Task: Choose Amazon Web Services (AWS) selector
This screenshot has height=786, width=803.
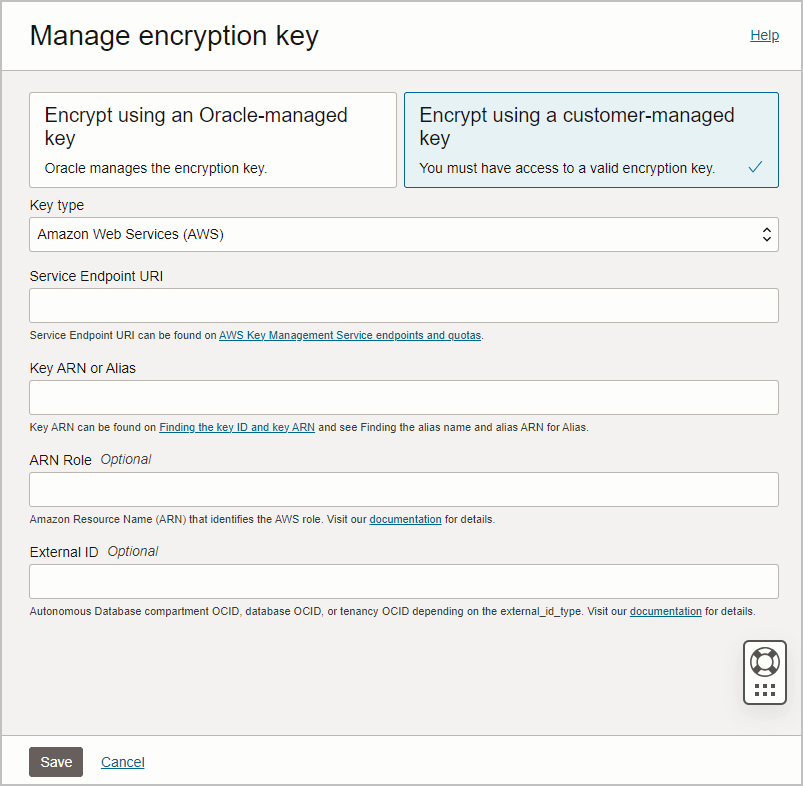Action: tap(403, 234)
